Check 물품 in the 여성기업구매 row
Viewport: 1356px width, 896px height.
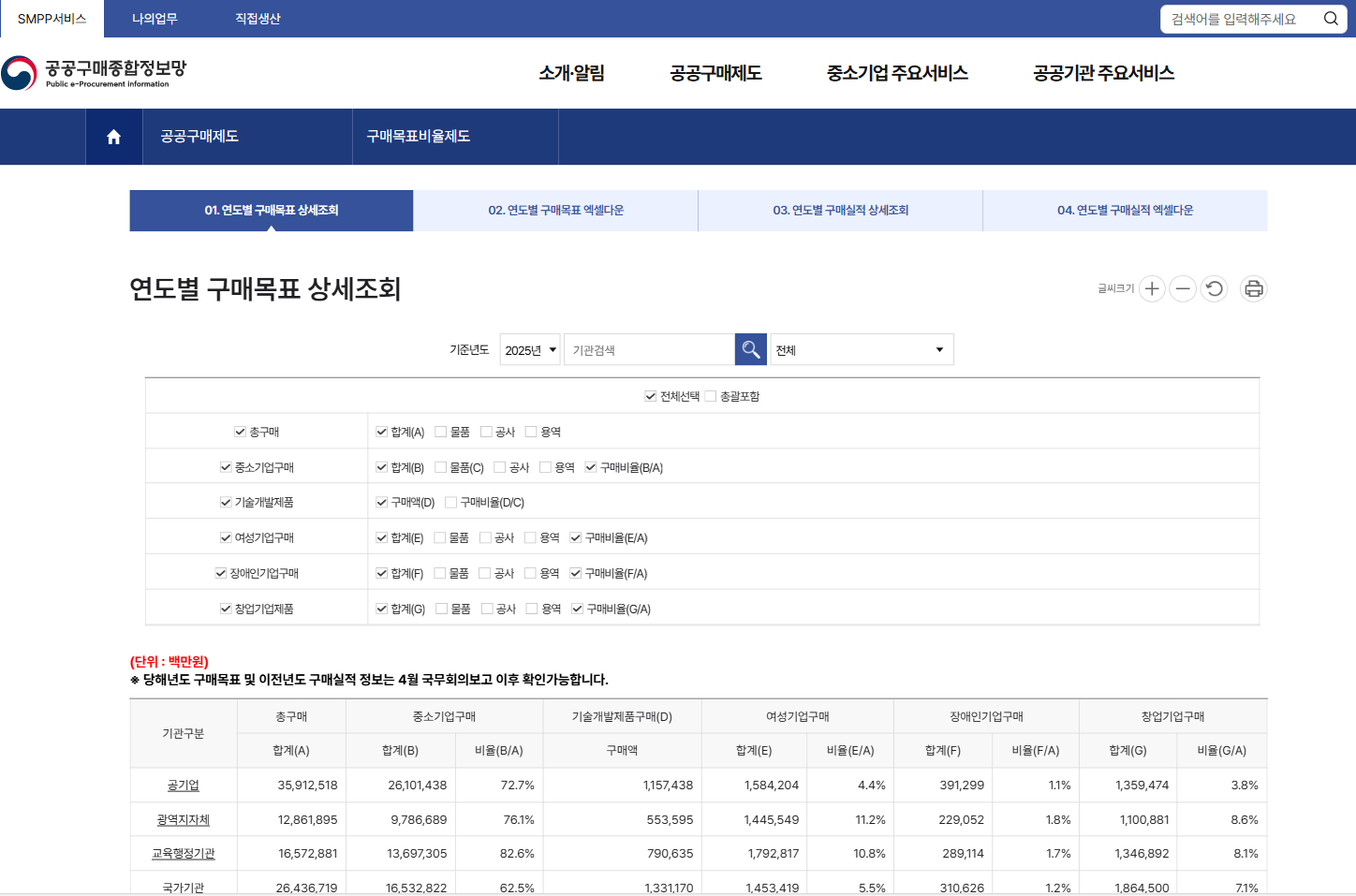(x=439, y=537)
